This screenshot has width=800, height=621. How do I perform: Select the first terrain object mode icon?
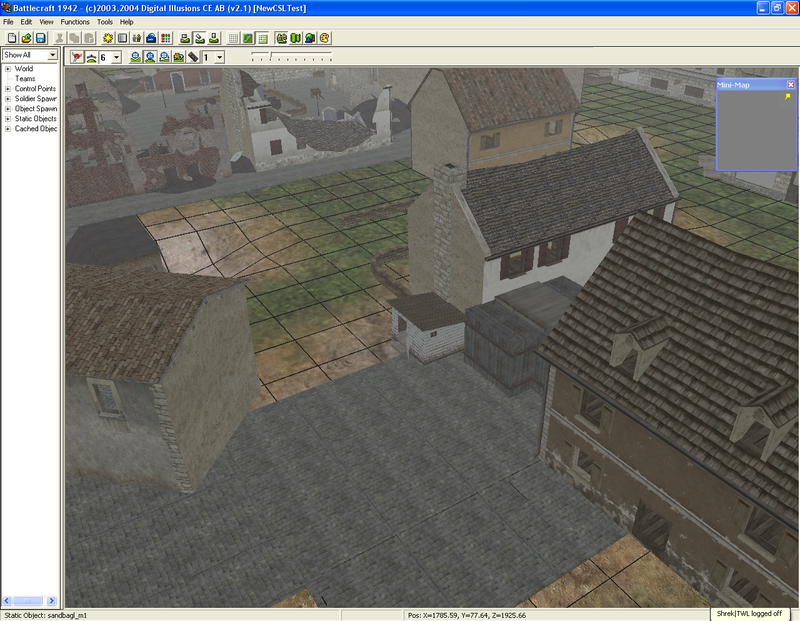click(x=185, y=38)
